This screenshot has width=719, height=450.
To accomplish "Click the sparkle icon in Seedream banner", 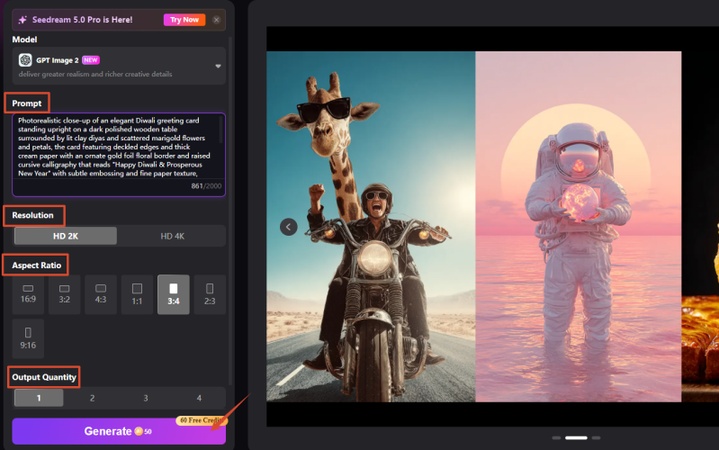I will click(22, 20).
